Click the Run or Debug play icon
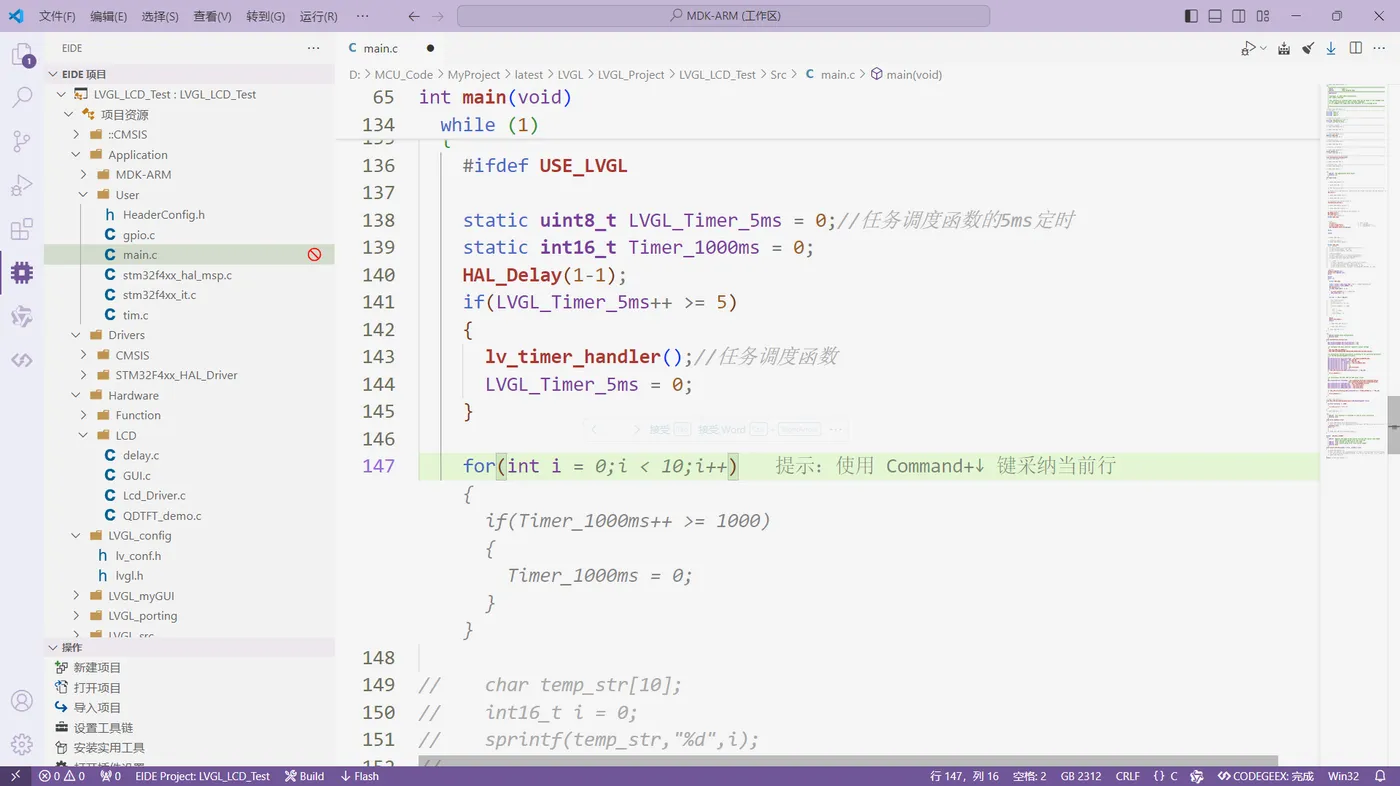 click(x=1248, y=48)
